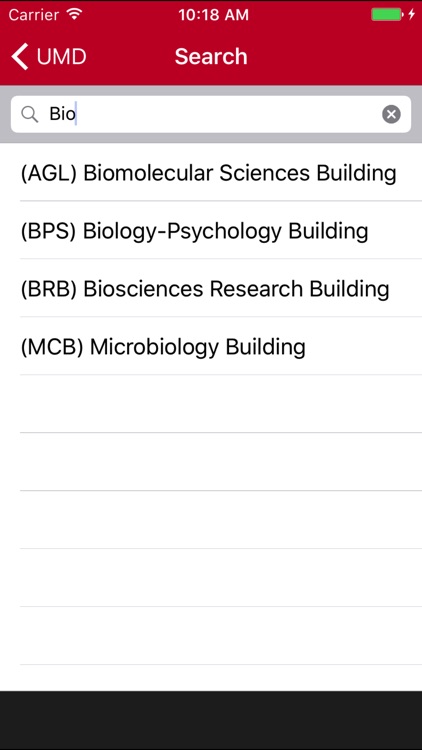Open (BPS) Biology-Psychology Building result
Screen dimensions: 422x750
point(211,231)
